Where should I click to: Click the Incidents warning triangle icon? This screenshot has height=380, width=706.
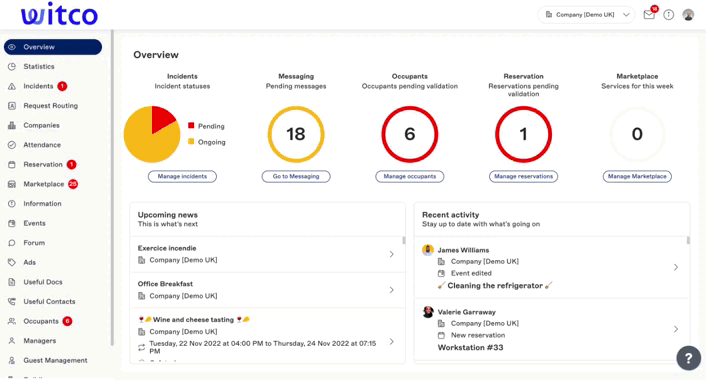[x=12, y=86]
